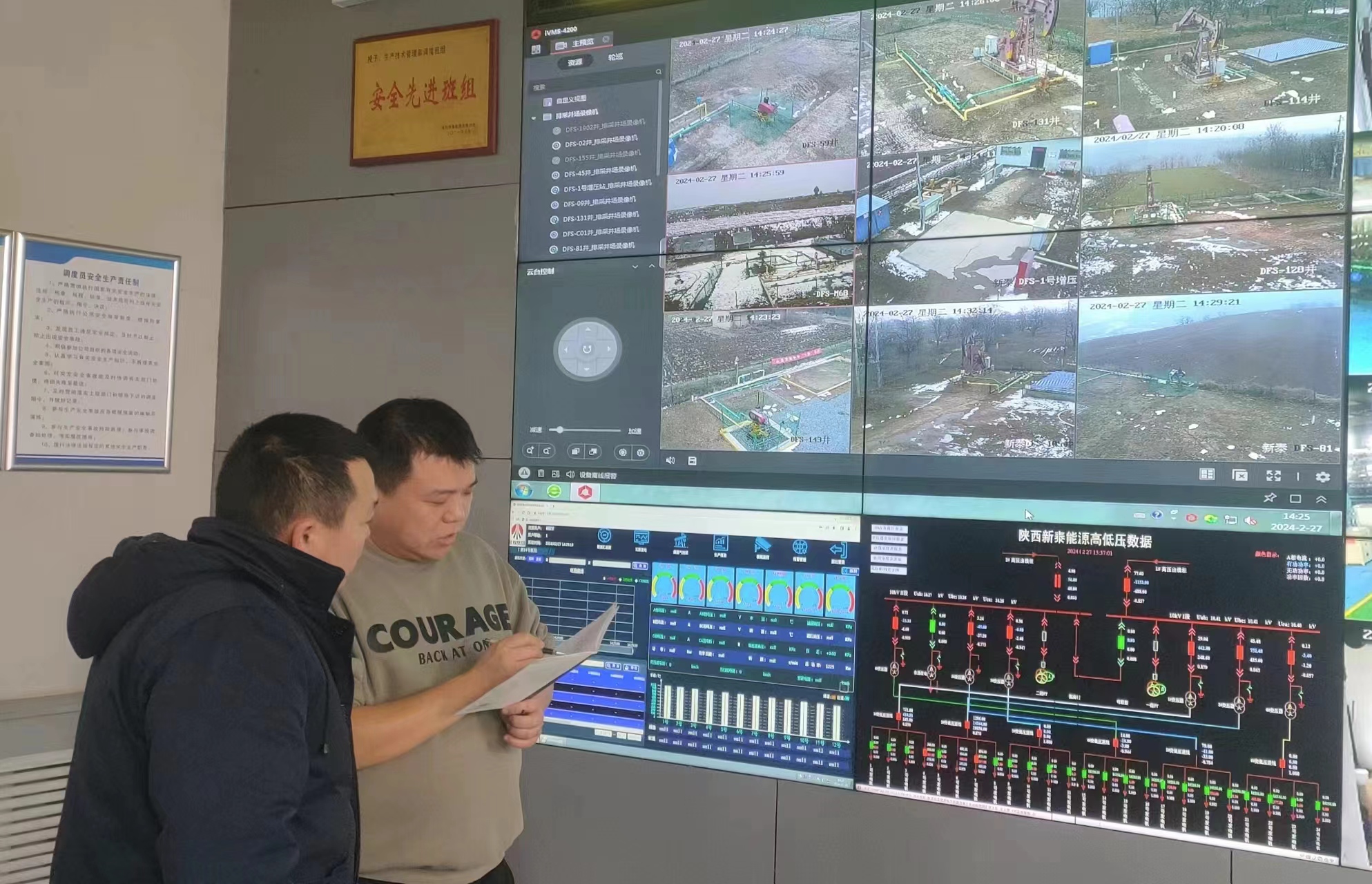Pan camera left with PTZ left arrow

pyautogui.click(x=566, y=349)
